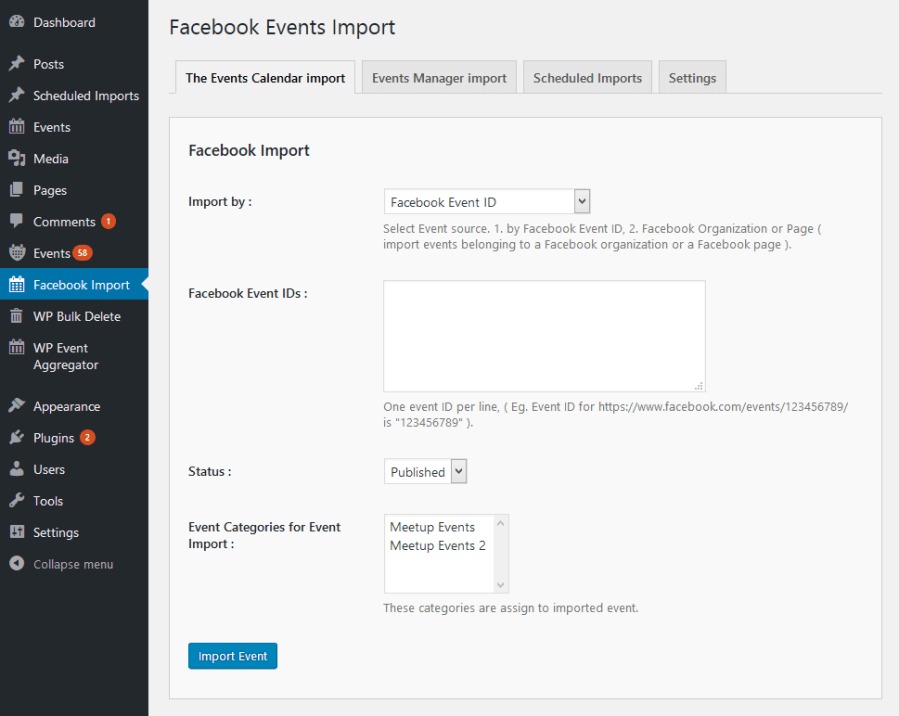899x716 pixels.
Task: Click the Pages icon in sidebar
Action: [16, 190]
